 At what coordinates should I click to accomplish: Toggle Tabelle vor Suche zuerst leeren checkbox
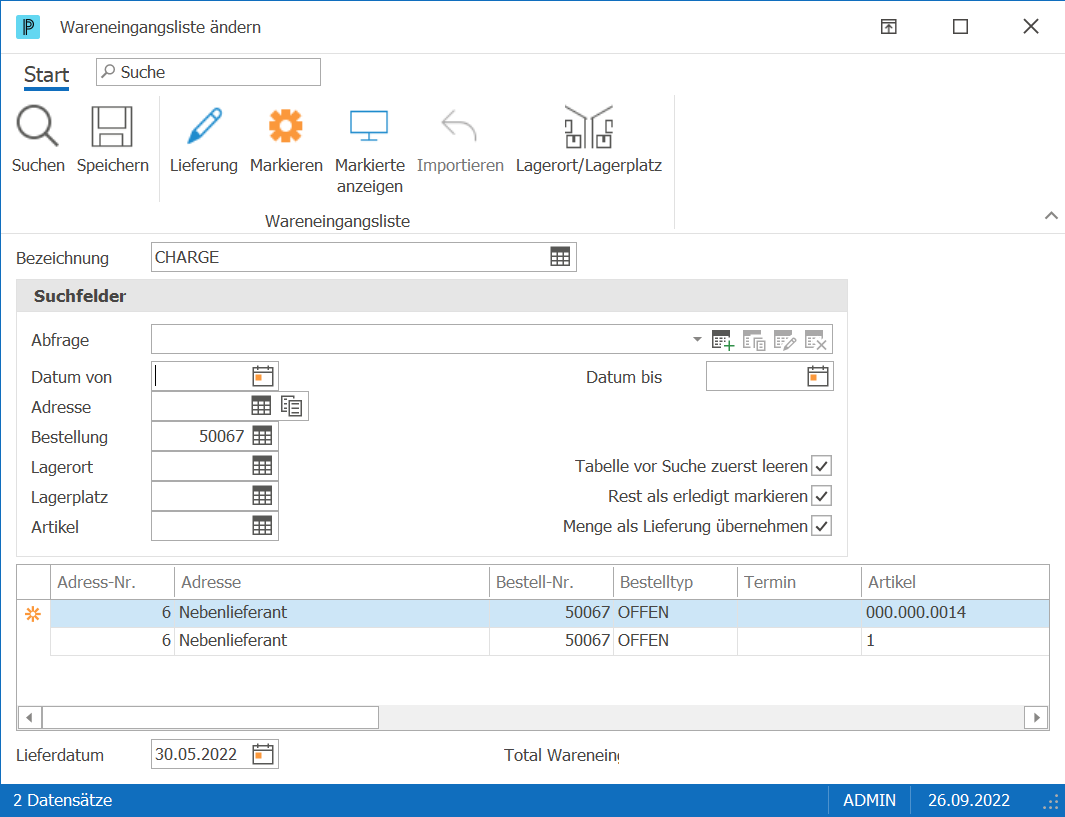[x=822, y=466]
